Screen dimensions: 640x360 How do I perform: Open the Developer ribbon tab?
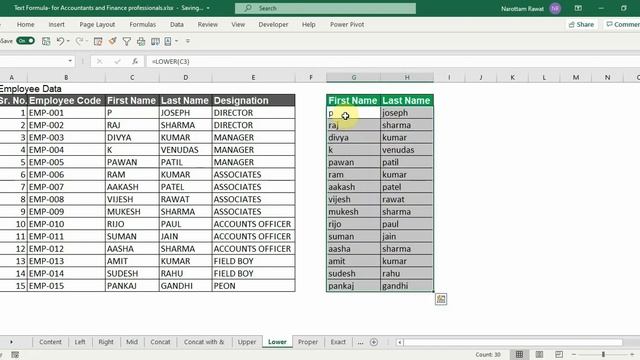click(x=273, y=24)
